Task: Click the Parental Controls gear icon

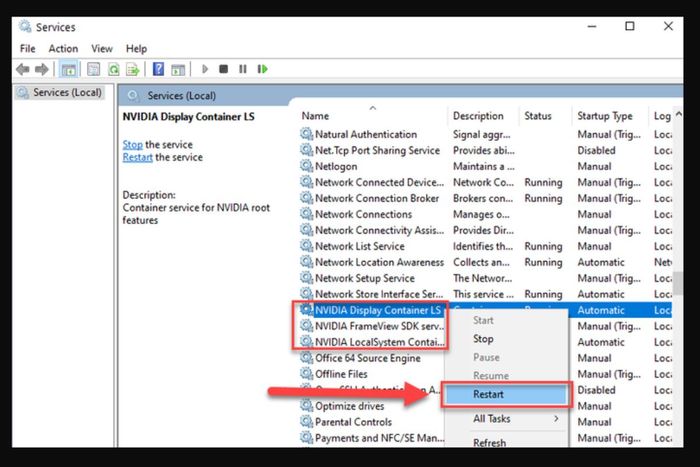Action: (306, 421)
